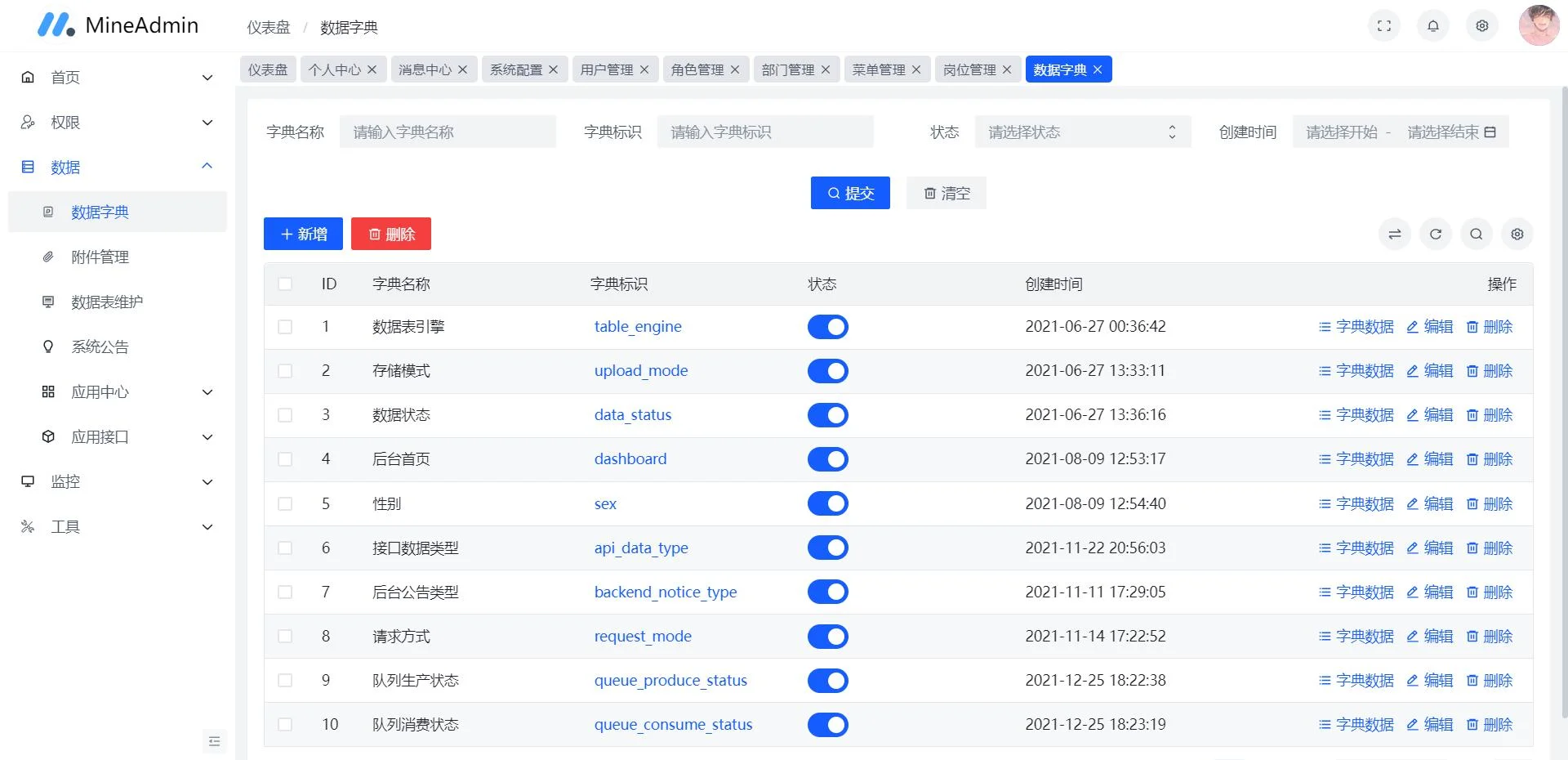Open the 请选择状态 dropdown

(1082, 132)
